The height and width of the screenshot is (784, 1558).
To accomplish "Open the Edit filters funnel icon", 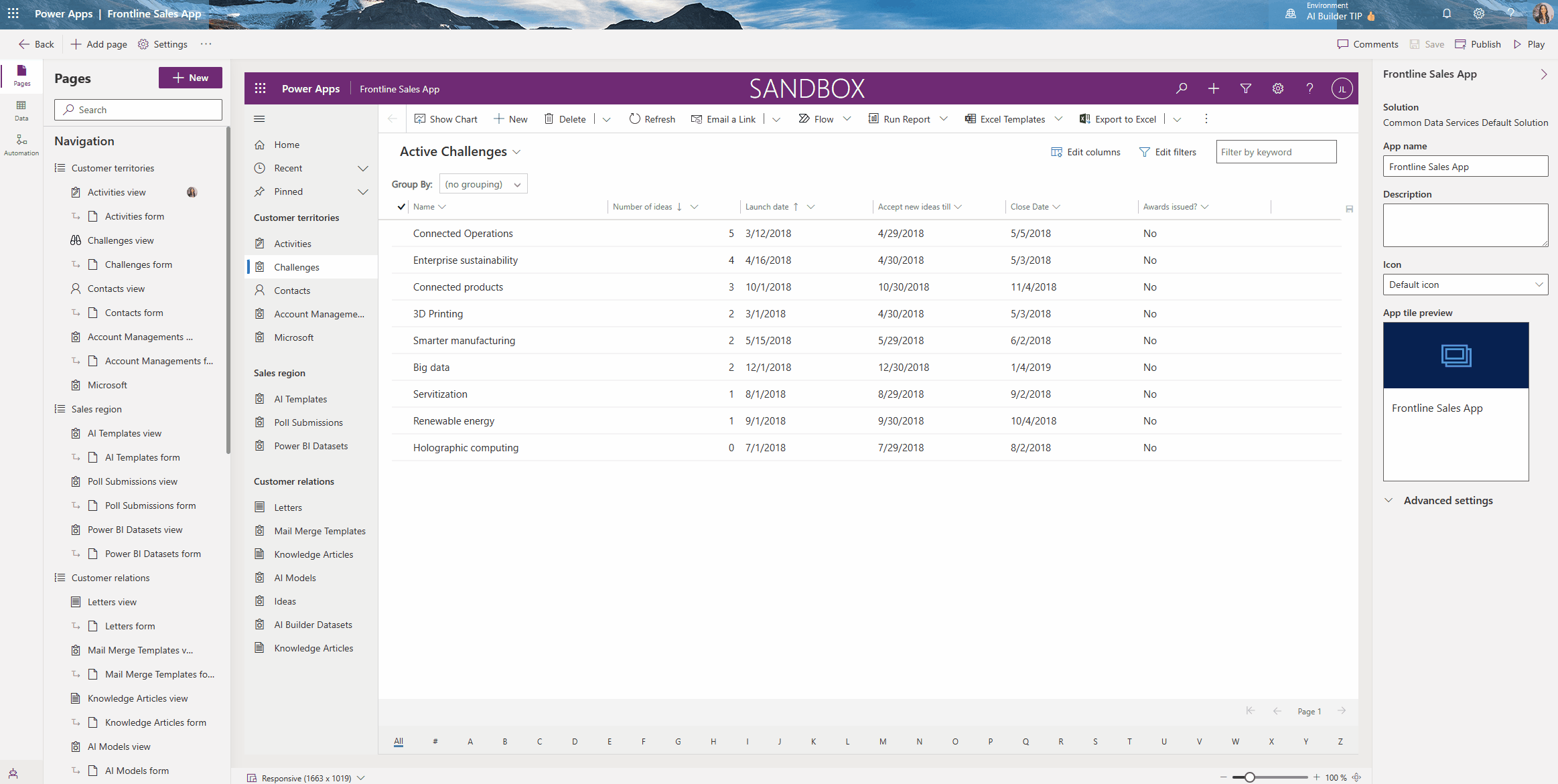I will 1145,152.
